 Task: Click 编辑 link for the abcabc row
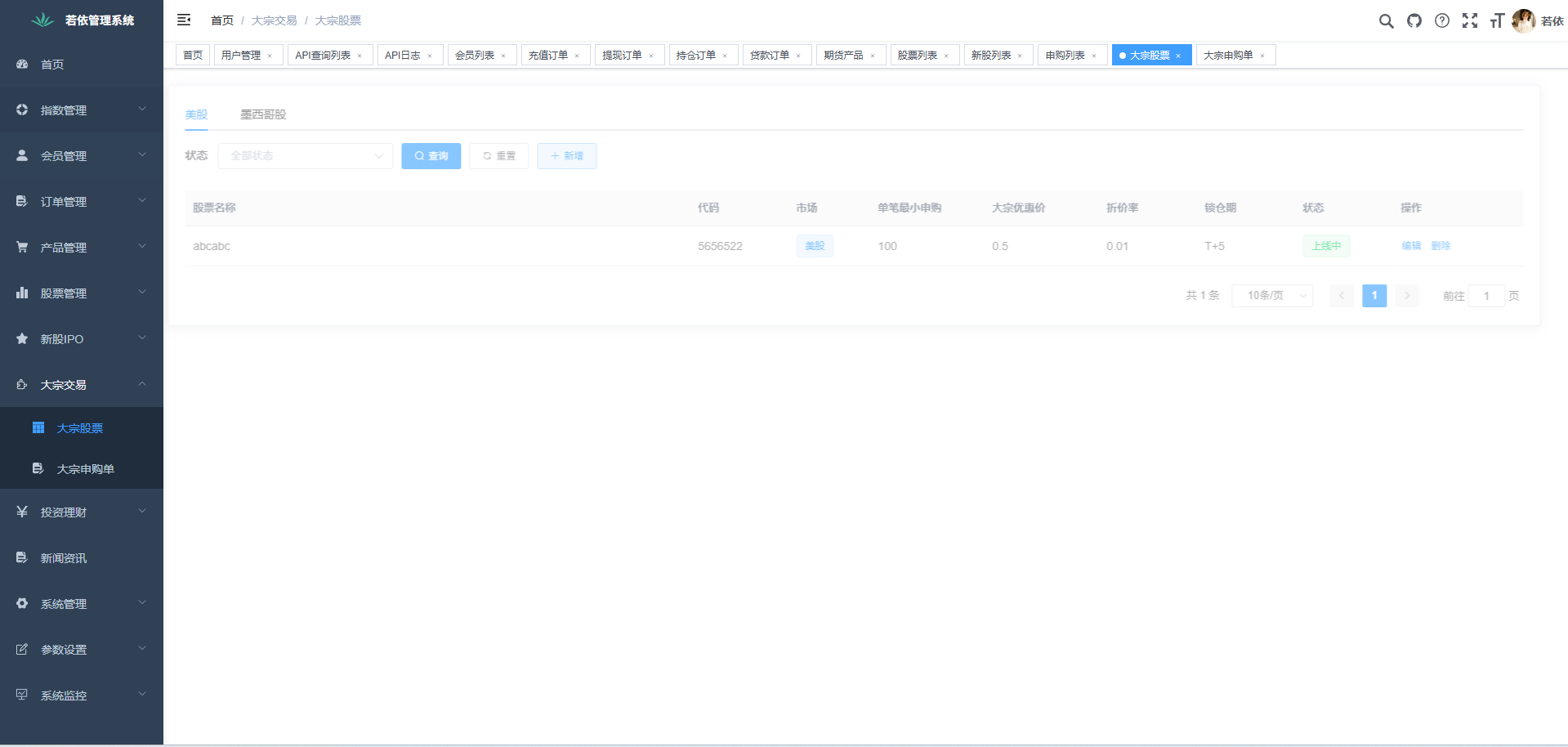tap(1411, 246)
